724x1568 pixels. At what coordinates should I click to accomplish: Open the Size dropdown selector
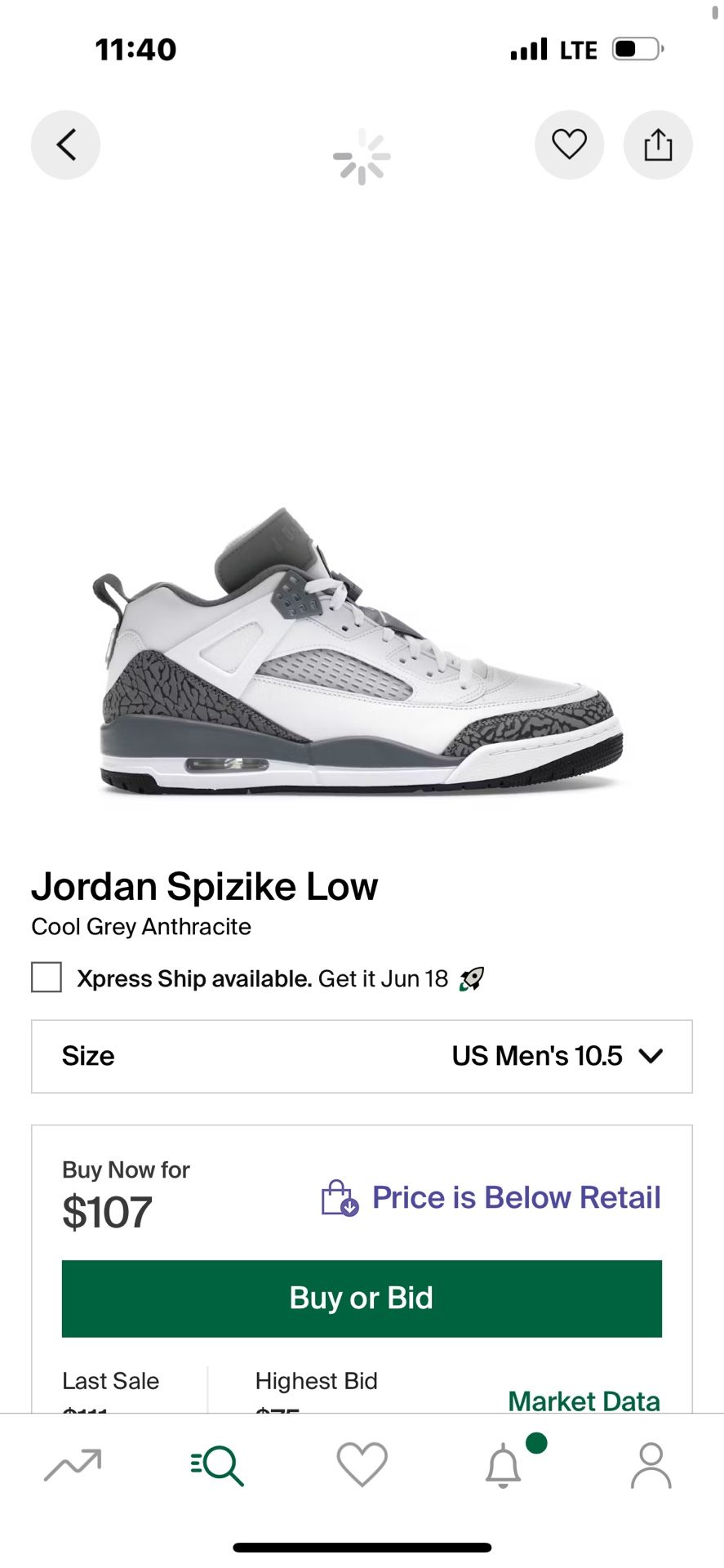362,1056
